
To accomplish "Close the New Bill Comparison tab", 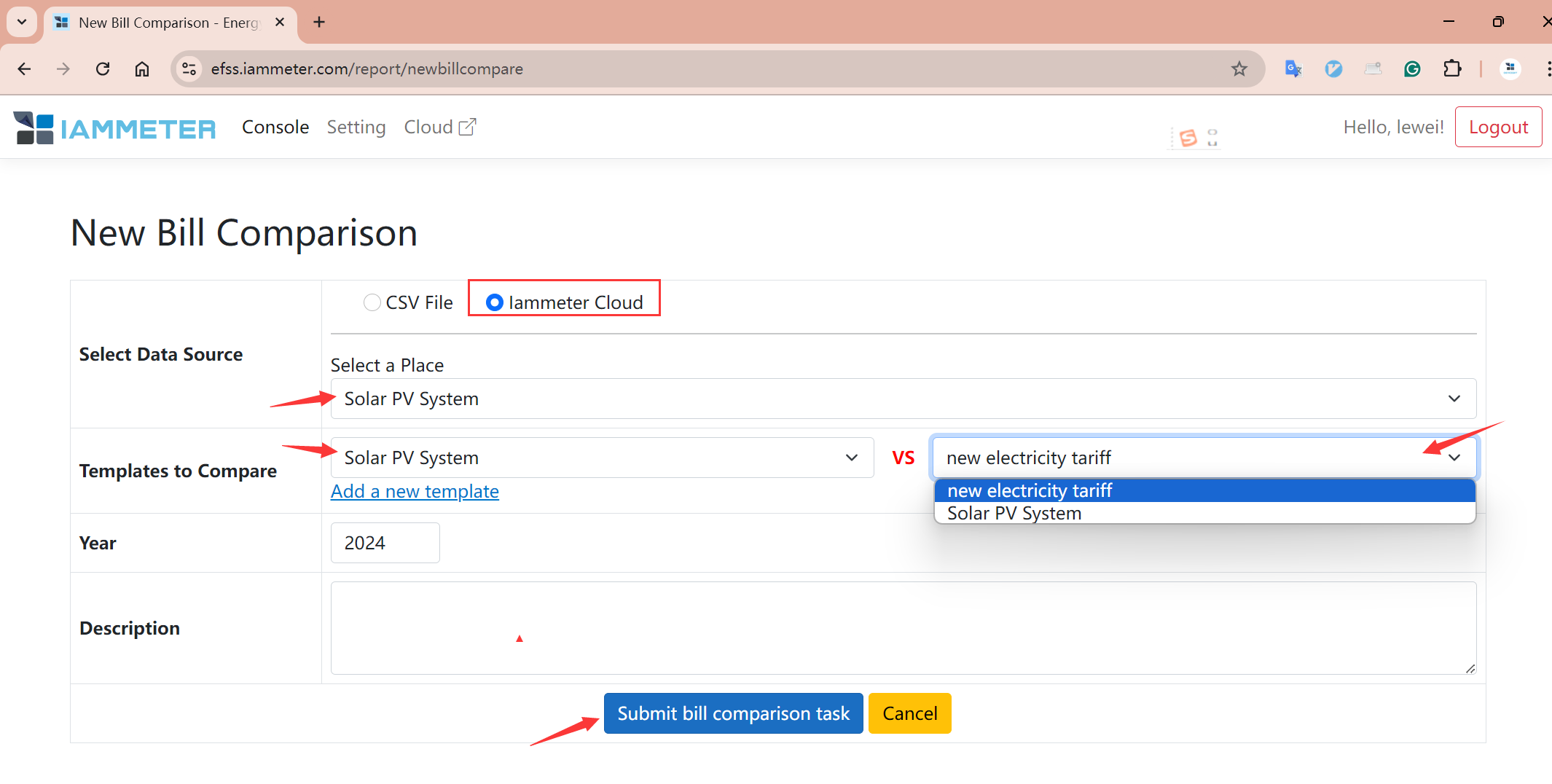I will click(x=280, y=22).
